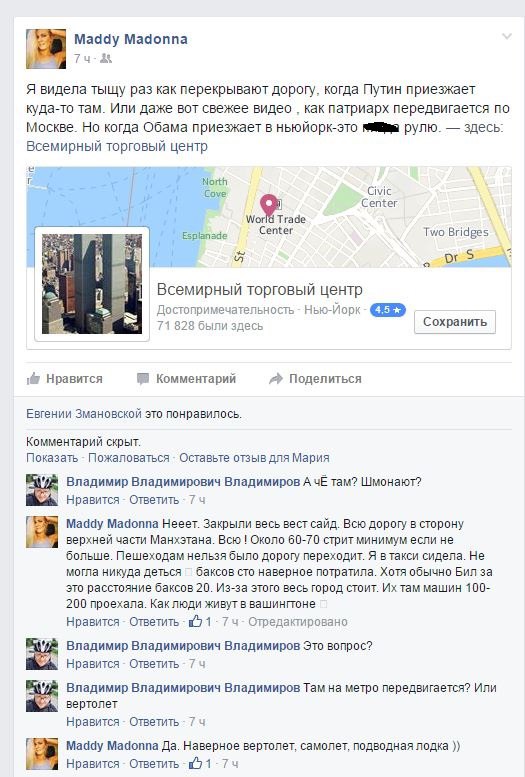The image size is (525, 777).
Task: Click the Поделиться share arrow icon
Action: pos(276,379)
